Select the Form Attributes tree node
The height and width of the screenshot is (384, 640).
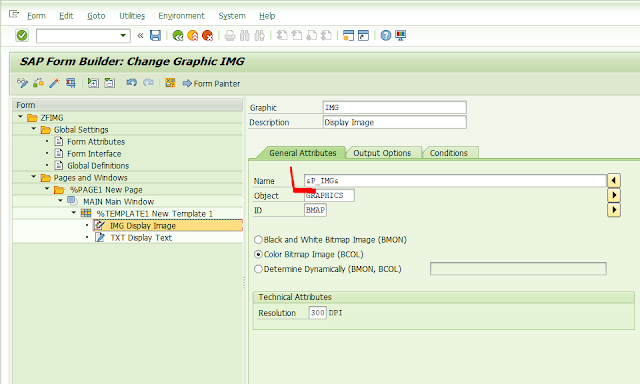(96, 142)
